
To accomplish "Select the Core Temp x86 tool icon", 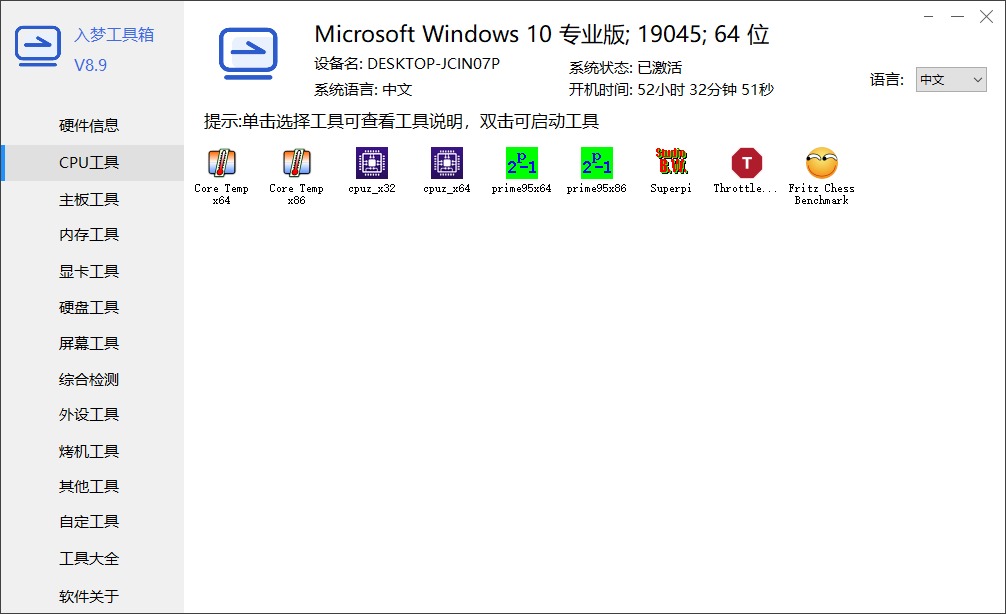I will coord(296,163).
